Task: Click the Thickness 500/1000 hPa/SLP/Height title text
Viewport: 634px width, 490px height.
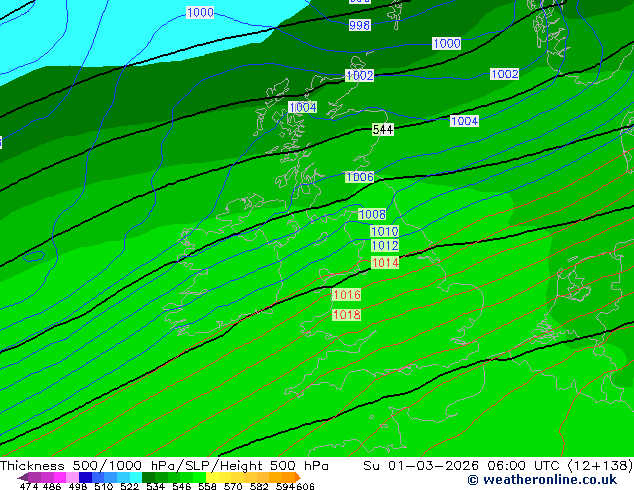Action: click(x=164, y=466)
